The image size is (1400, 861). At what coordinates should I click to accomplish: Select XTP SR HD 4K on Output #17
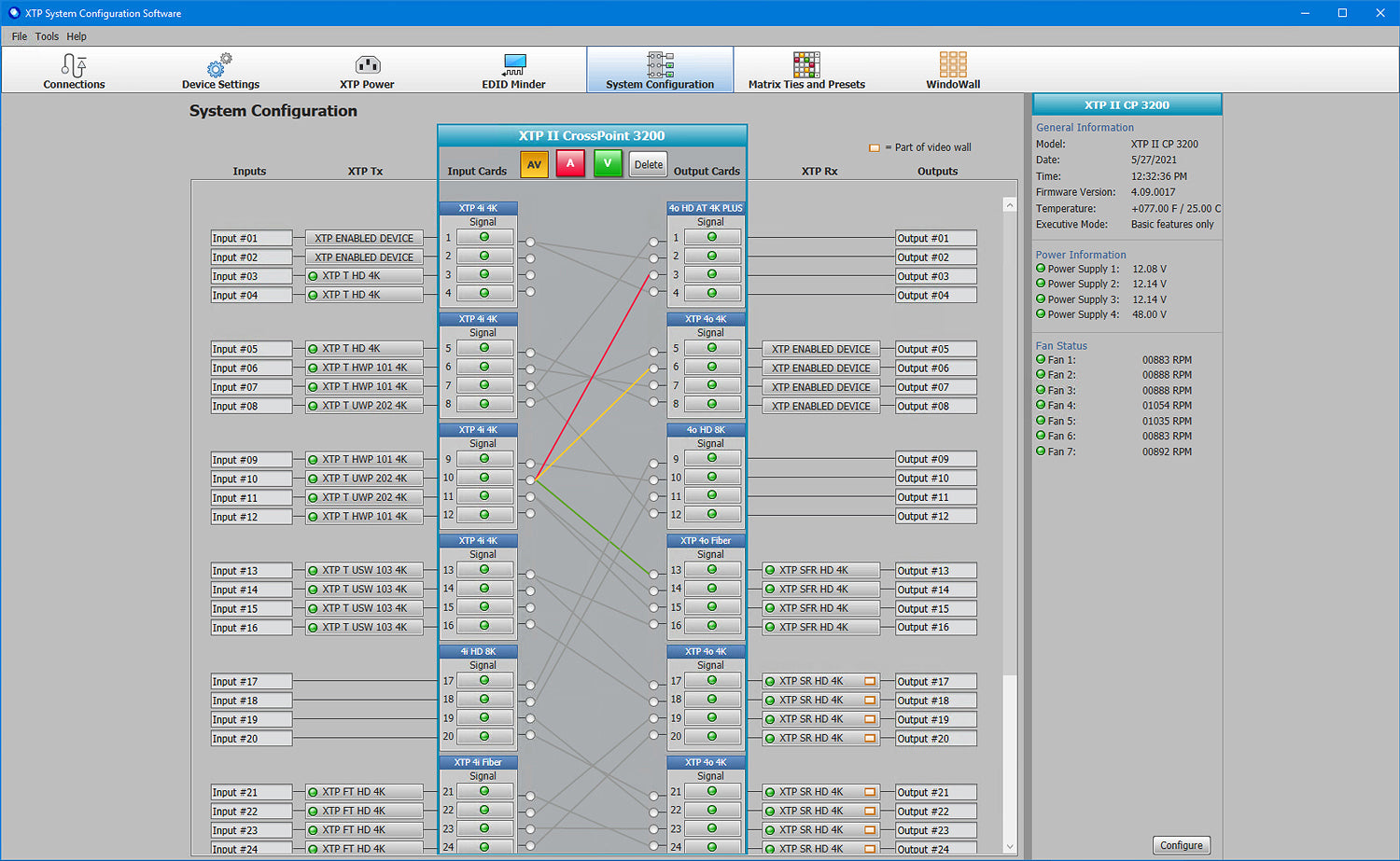coord(821,681)
